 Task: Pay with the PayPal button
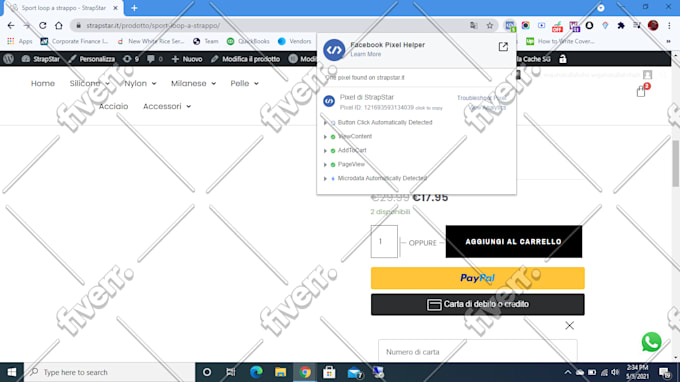coord(477,278)
